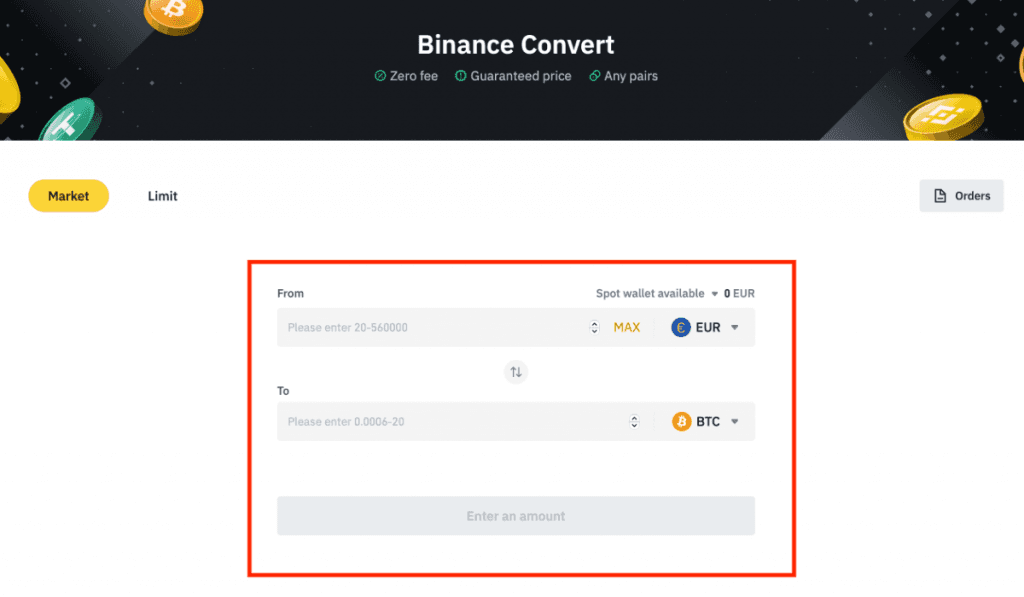Click the swap From and To arrows icon

tap(516, 372)
